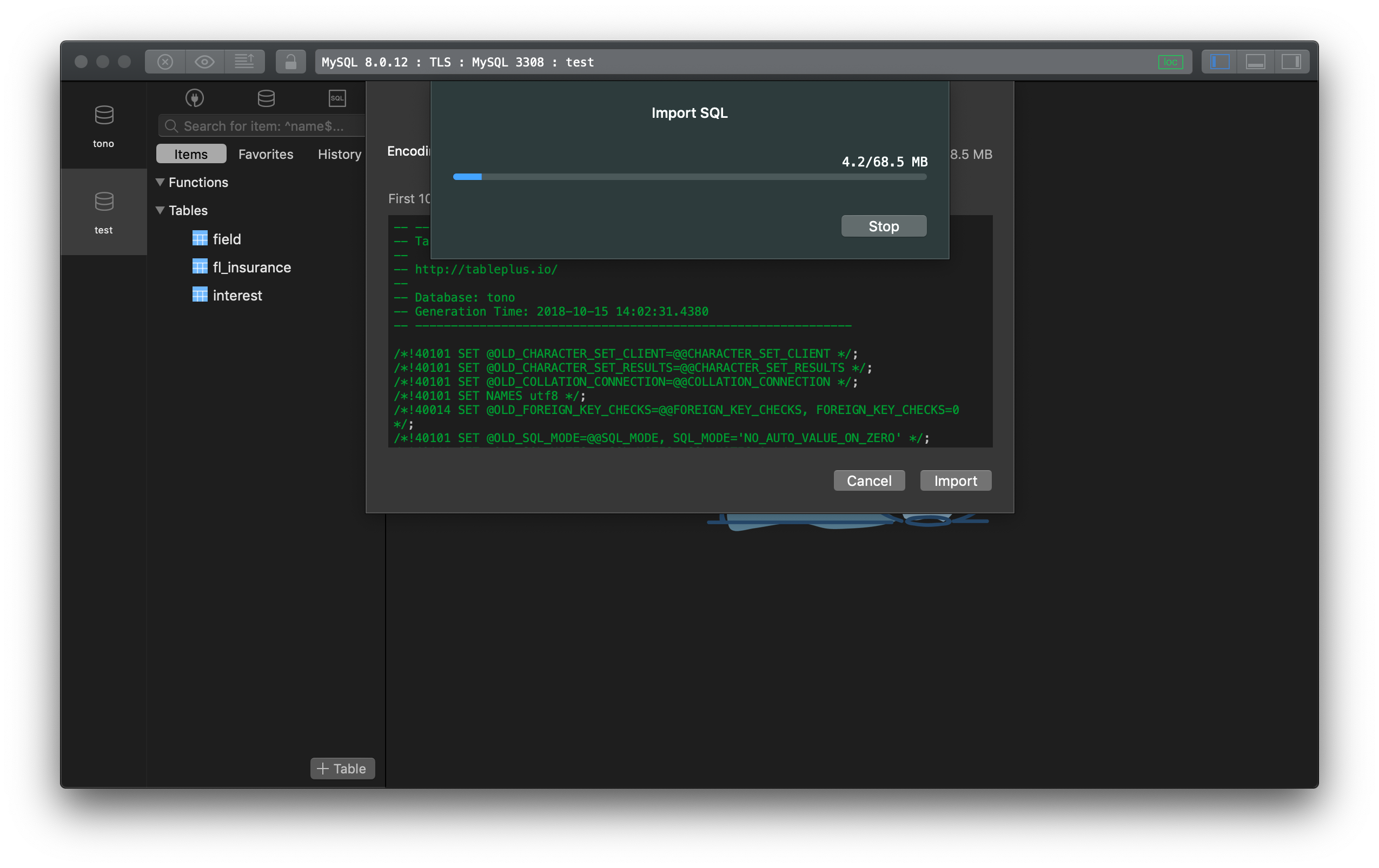
Task: Click the eye preview icon in the toolbar
Action: tap(204, 61)
